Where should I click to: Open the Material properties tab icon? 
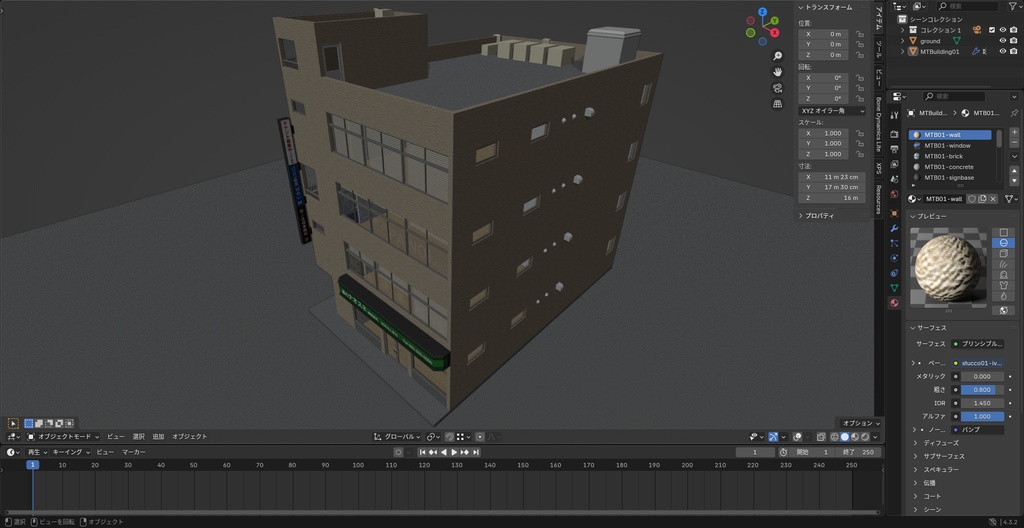point(894,303)
